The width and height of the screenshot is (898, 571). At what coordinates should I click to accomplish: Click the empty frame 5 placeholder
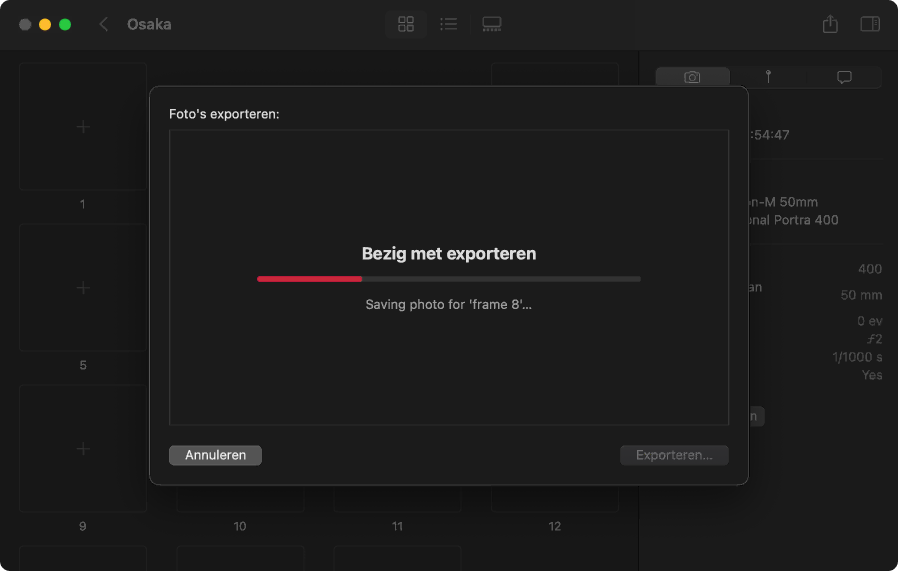point(83,288)
